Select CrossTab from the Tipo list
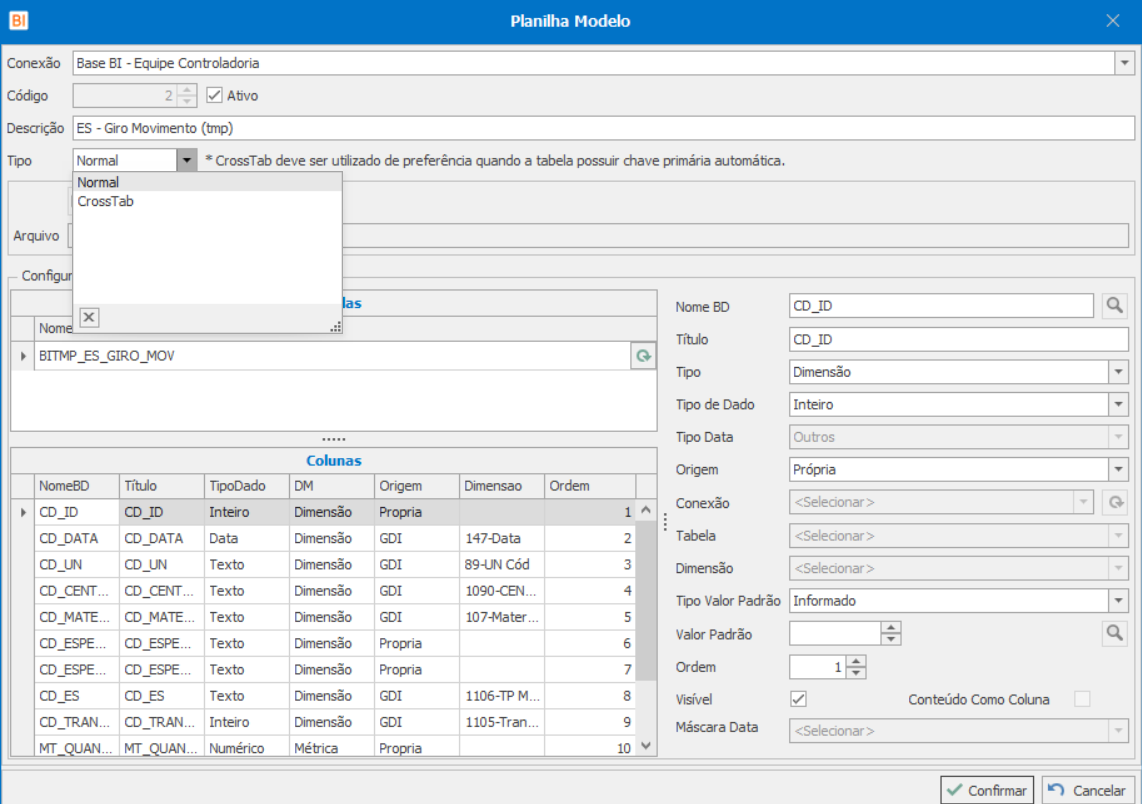Image resolution: width=1142 pixels, height=804 pixels. pos(105,201)
